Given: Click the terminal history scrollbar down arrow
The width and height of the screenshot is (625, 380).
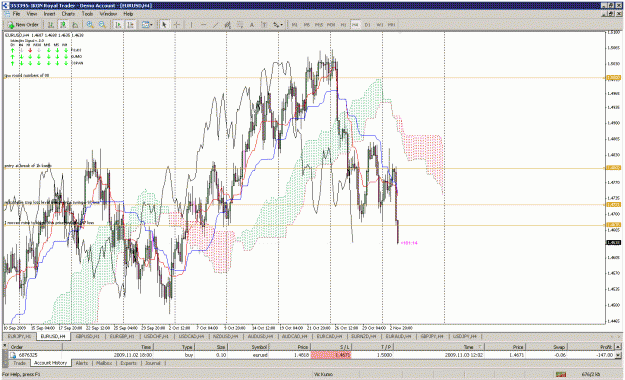Looking at the screenshot, I should pos(618,355).
